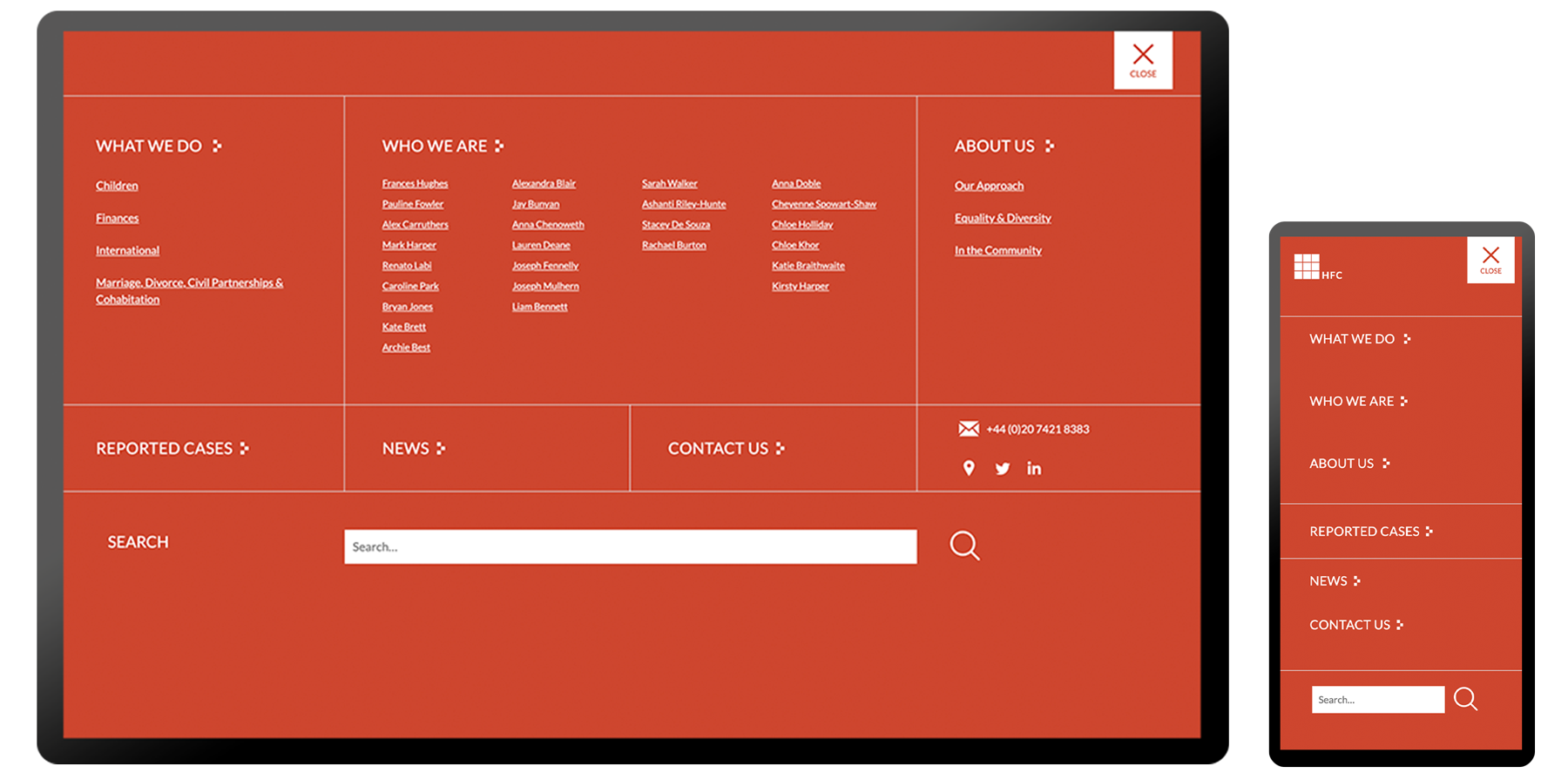
Task: Open the map location pin icon
Action: tap(969, 468)
